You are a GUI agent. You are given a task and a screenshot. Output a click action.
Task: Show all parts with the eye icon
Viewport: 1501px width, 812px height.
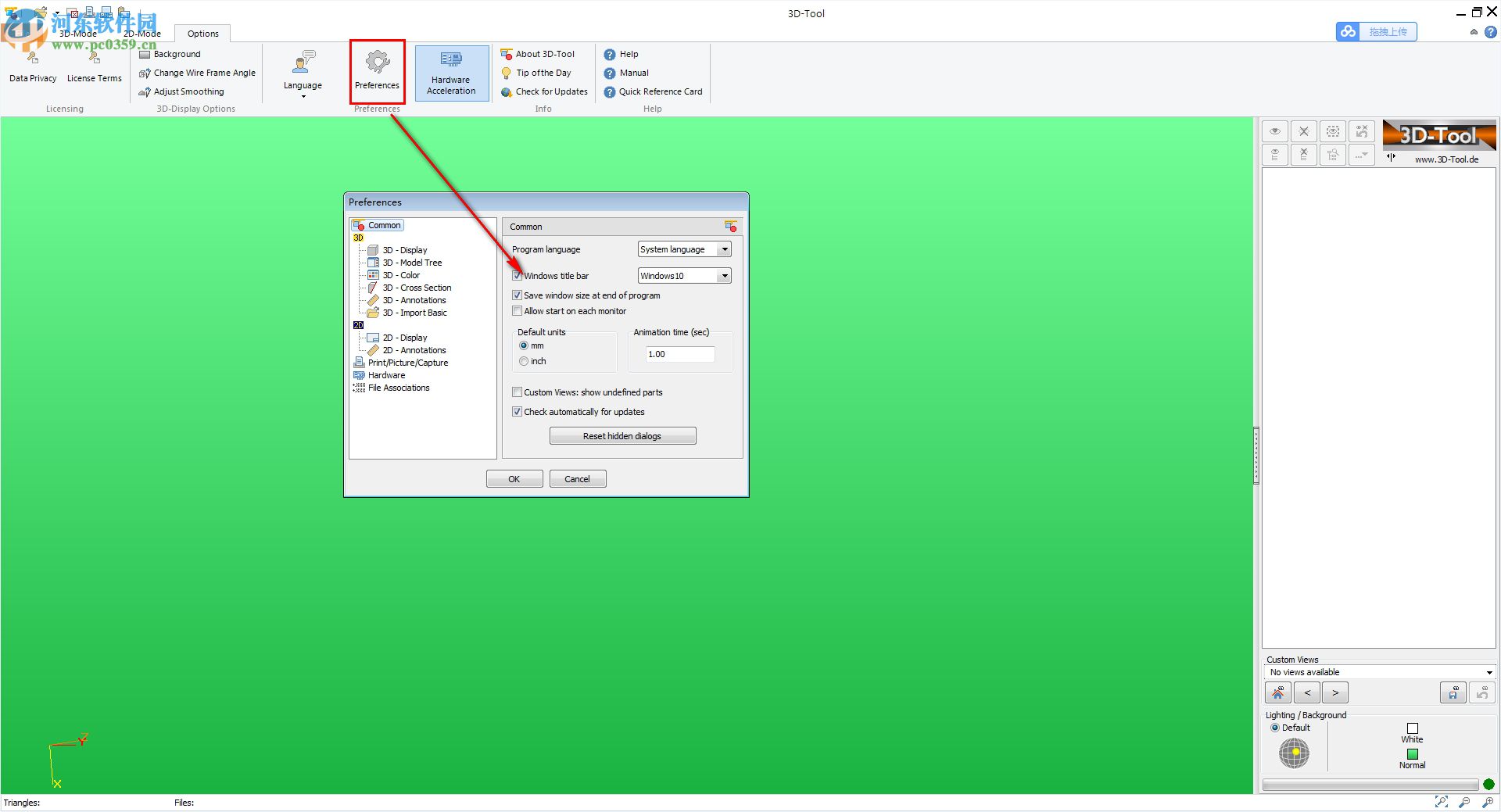point(1274,131)
